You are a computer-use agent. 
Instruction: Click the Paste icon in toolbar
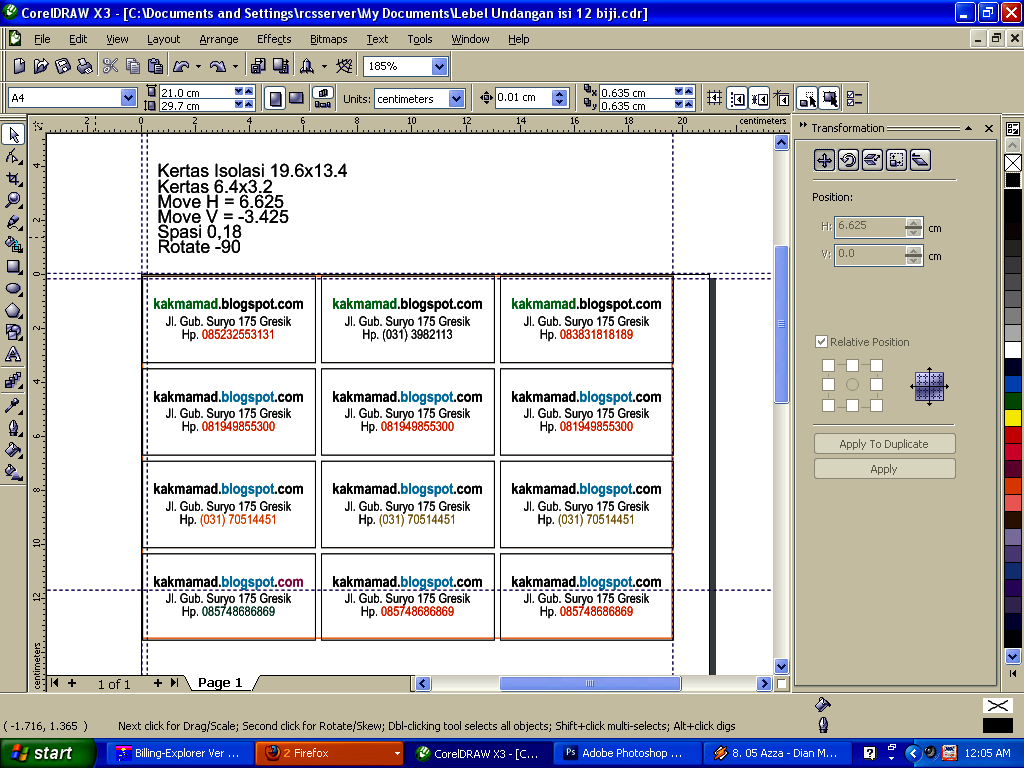click(155, 66)
